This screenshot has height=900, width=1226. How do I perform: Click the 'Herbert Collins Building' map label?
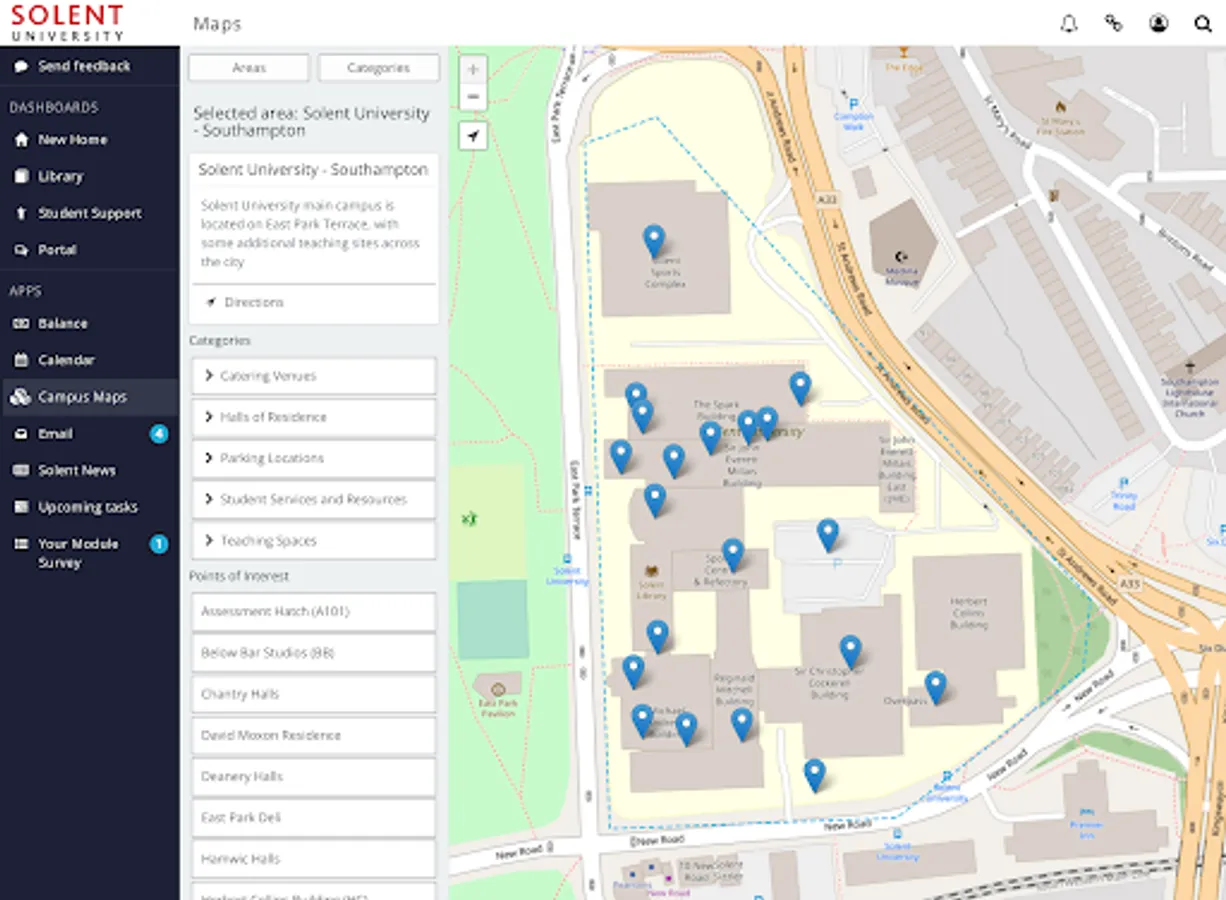coord(968,613)
